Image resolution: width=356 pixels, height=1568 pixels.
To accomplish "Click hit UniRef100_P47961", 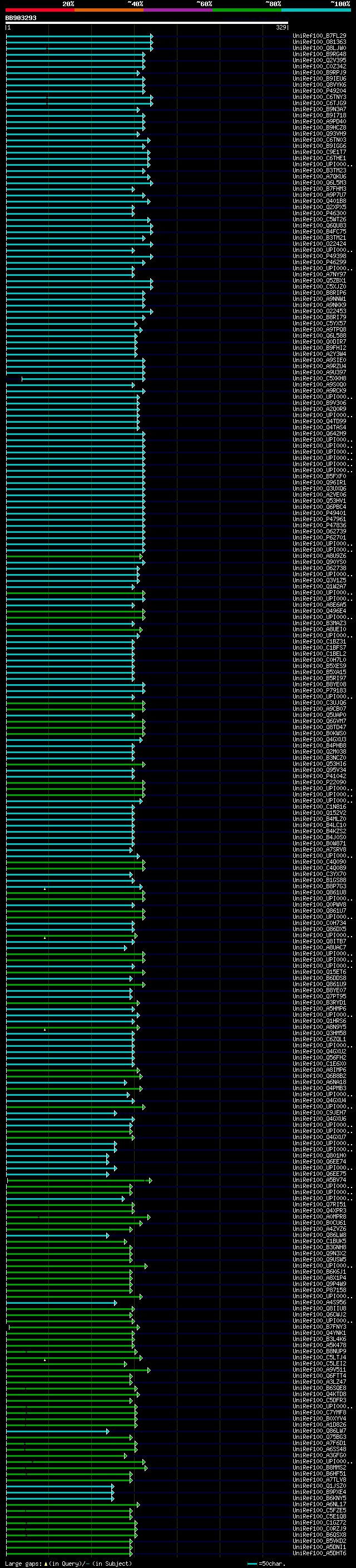I will coord(319,519).
